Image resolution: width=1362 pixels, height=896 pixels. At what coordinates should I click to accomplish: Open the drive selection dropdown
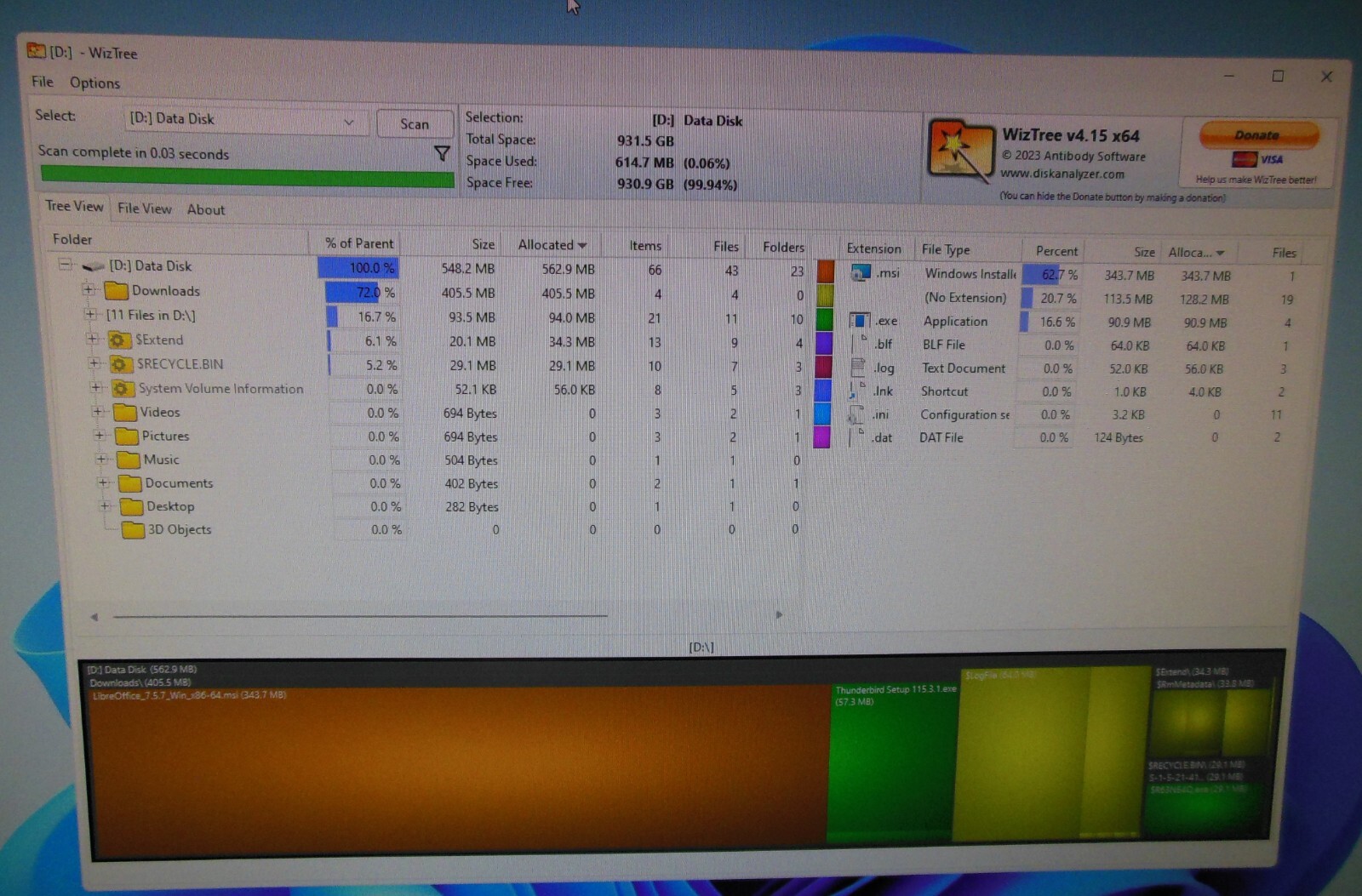pyautogui.click(x=351, y=122)
